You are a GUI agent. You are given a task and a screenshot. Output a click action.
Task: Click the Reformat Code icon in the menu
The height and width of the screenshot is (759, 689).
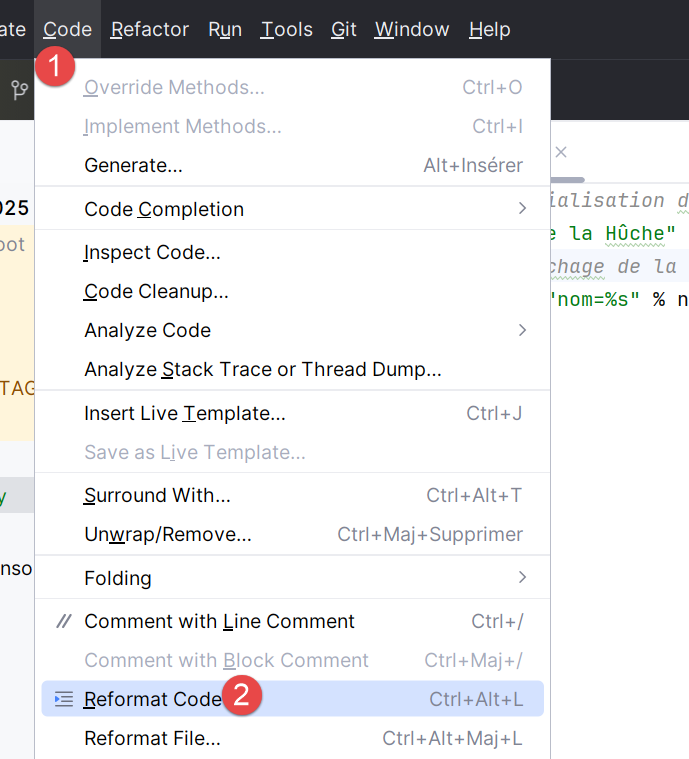[64, 699]
